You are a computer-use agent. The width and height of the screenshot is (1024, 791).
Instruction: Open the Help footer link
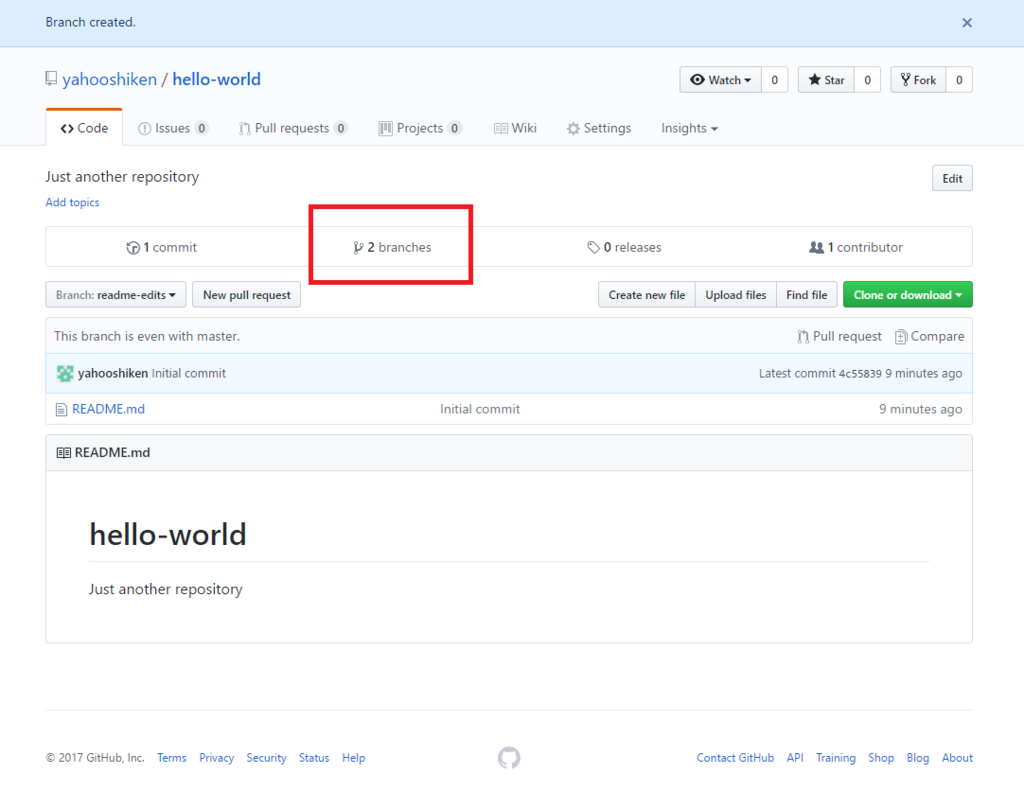(x=353, y=758)
